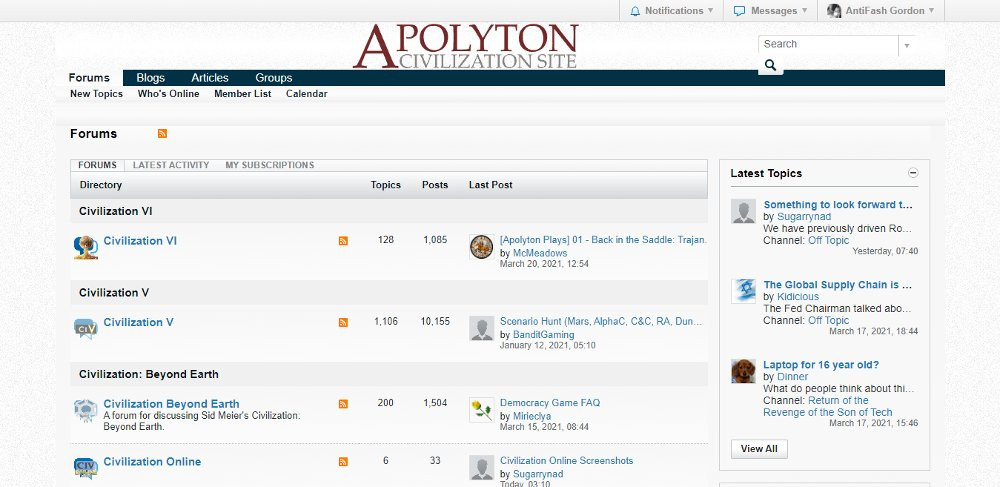The width and height of the screenshot is (1000, 487).
Task: Open 'Laptop for 16 year old?' topic
Action: pos(821,365)
